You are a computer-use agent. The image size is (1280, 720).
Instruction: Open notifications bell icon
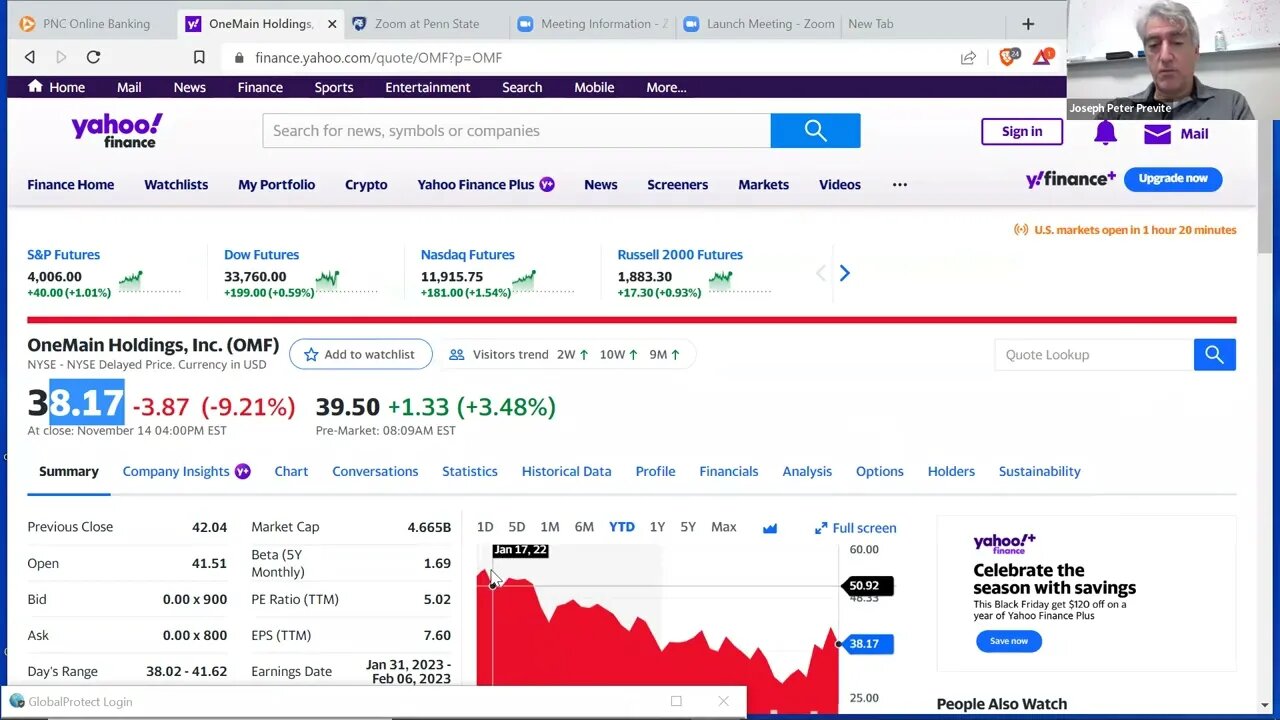coord(1105,132)
